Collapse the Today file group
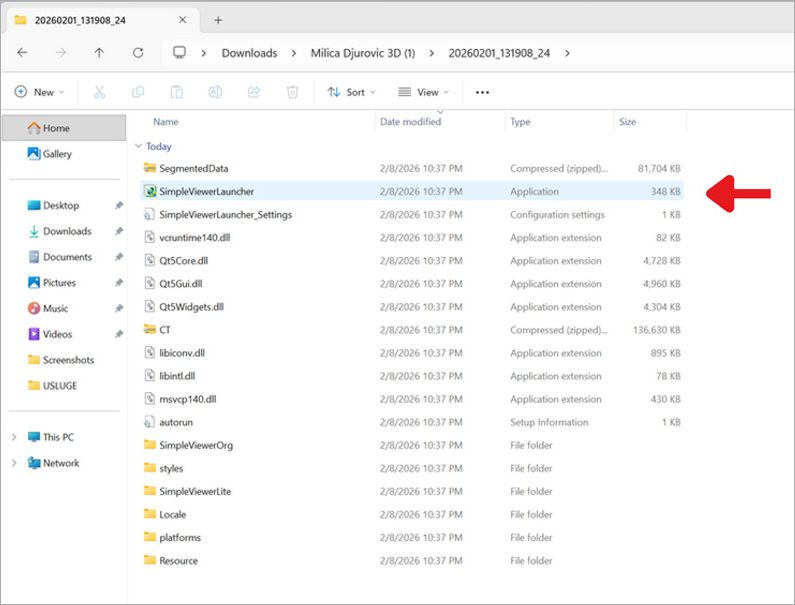Image resolution: width=795 pixels, height=605 pixels. pyautogui.click(x=138, y=146)
